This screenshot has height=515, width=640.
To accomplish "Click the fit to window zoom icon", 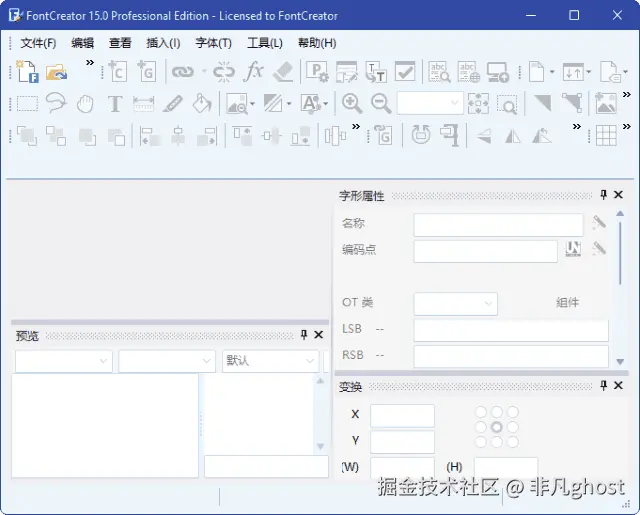I will pyautogui.click(x=478, y=103).
